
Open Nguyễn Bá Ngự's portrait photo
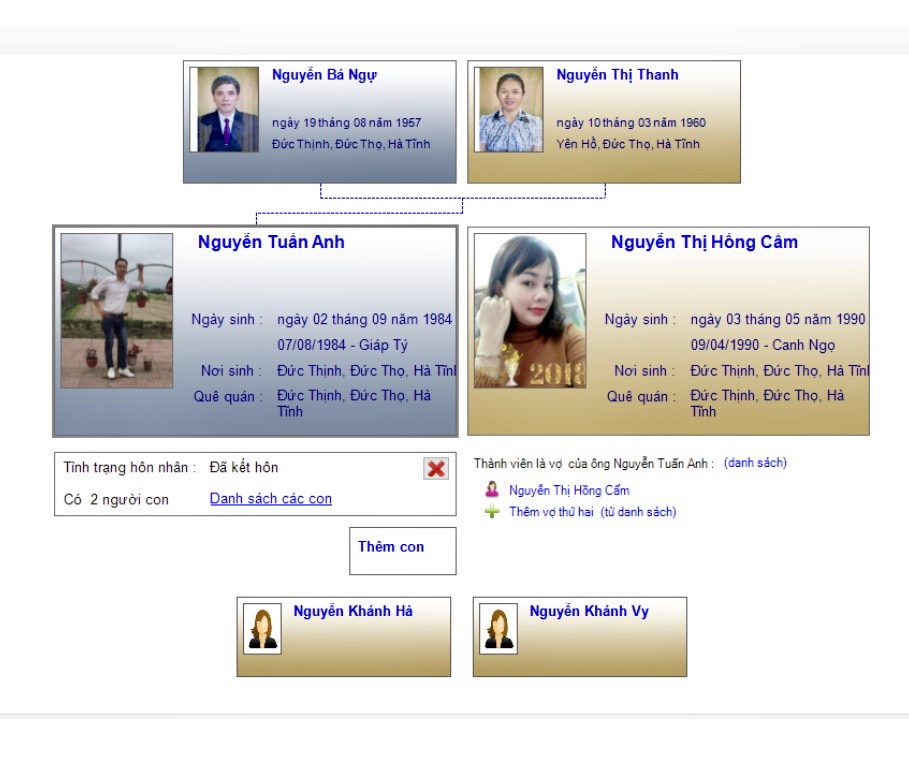tap(224, 110)
